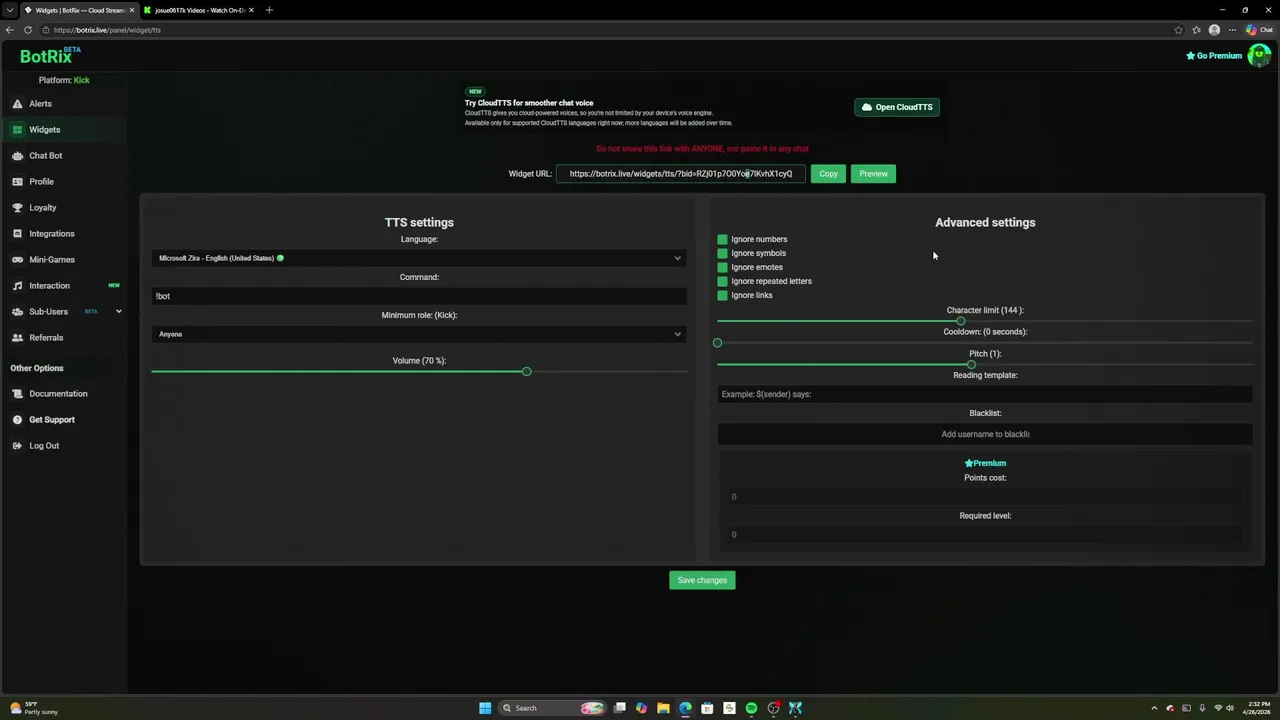Go to the Chat Bot menu item

pos(63,156)
